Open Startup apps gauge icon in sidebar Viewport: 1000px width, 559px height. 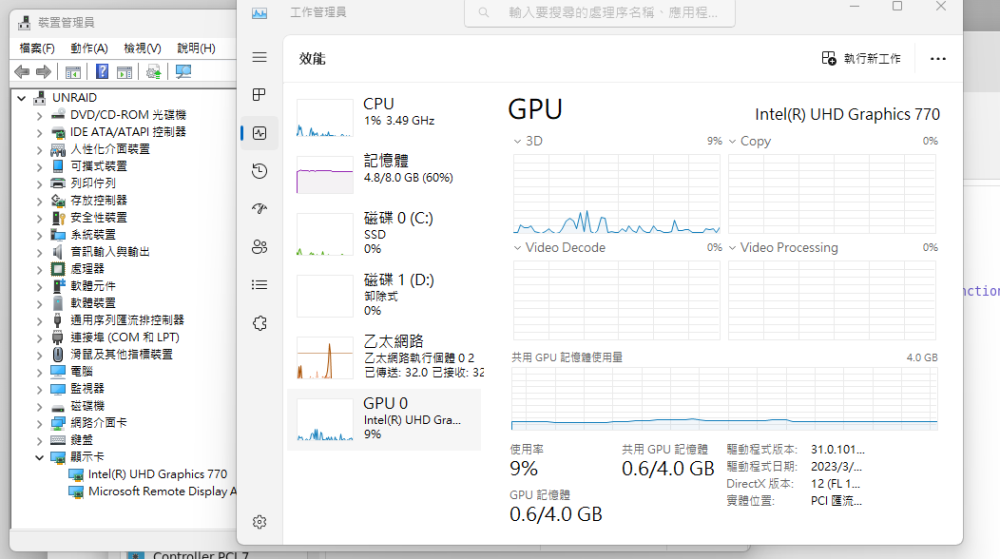pos(260,208)
